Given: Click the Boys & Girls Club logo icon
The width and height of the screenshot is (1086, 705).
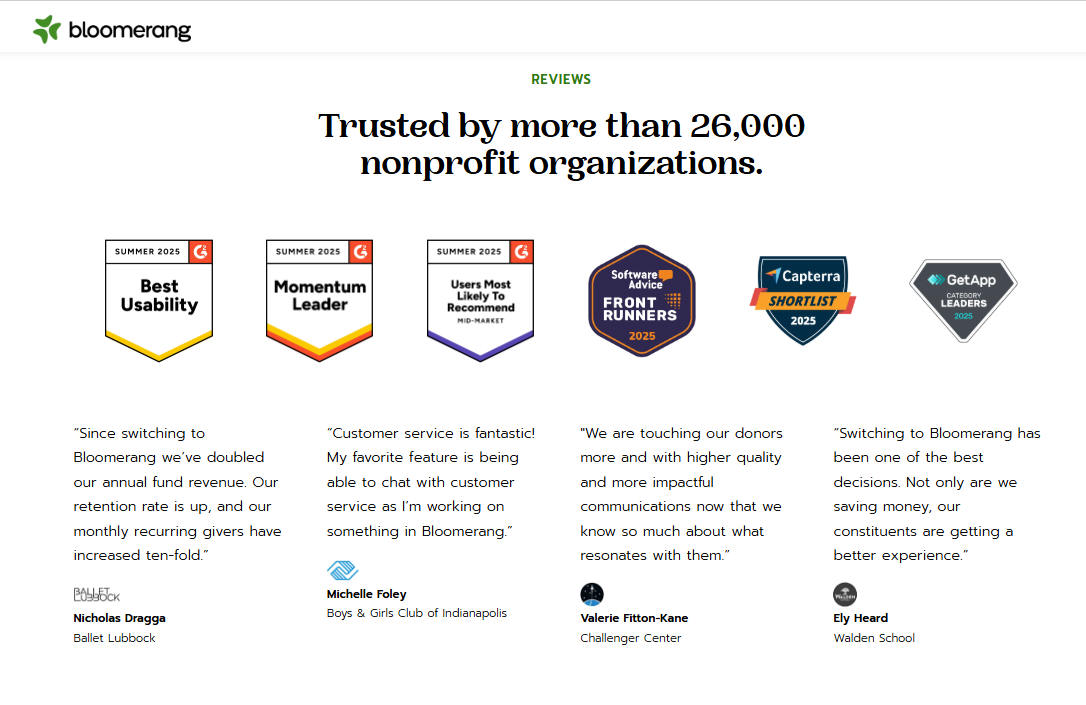Looking at the screenshot, I should pos(342,570).
